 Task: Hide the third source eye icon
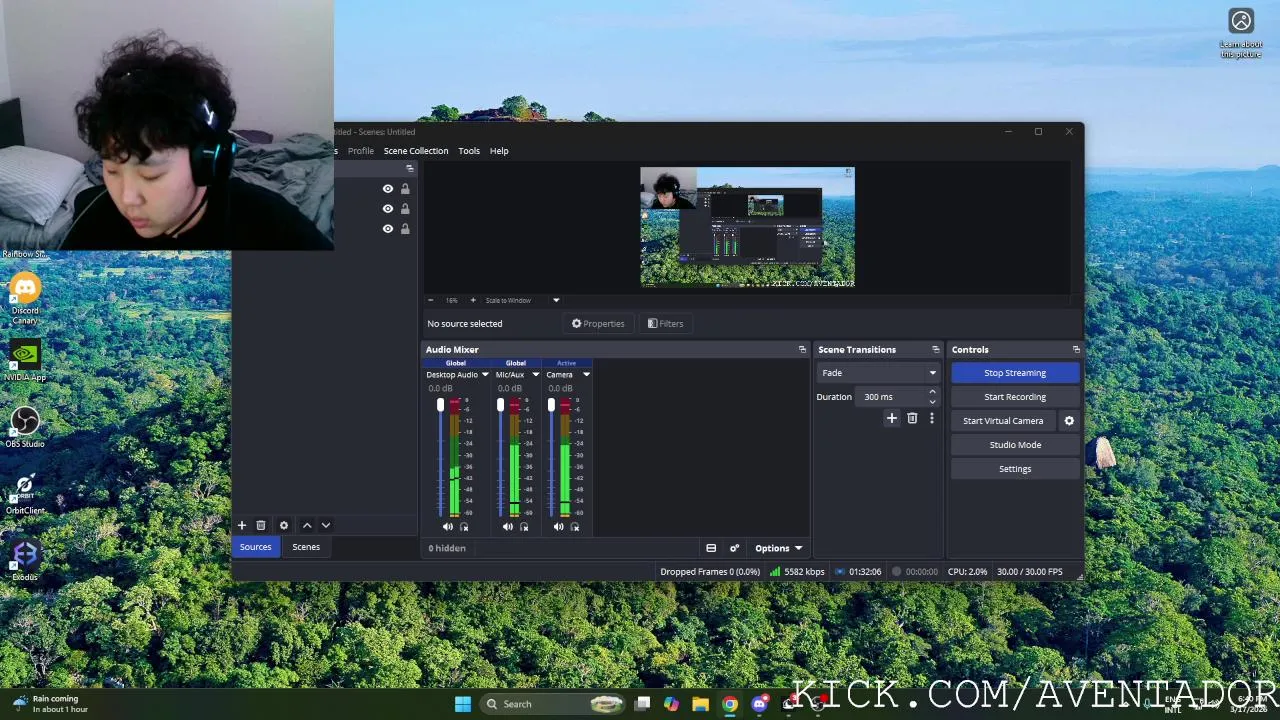click(388, 229)
